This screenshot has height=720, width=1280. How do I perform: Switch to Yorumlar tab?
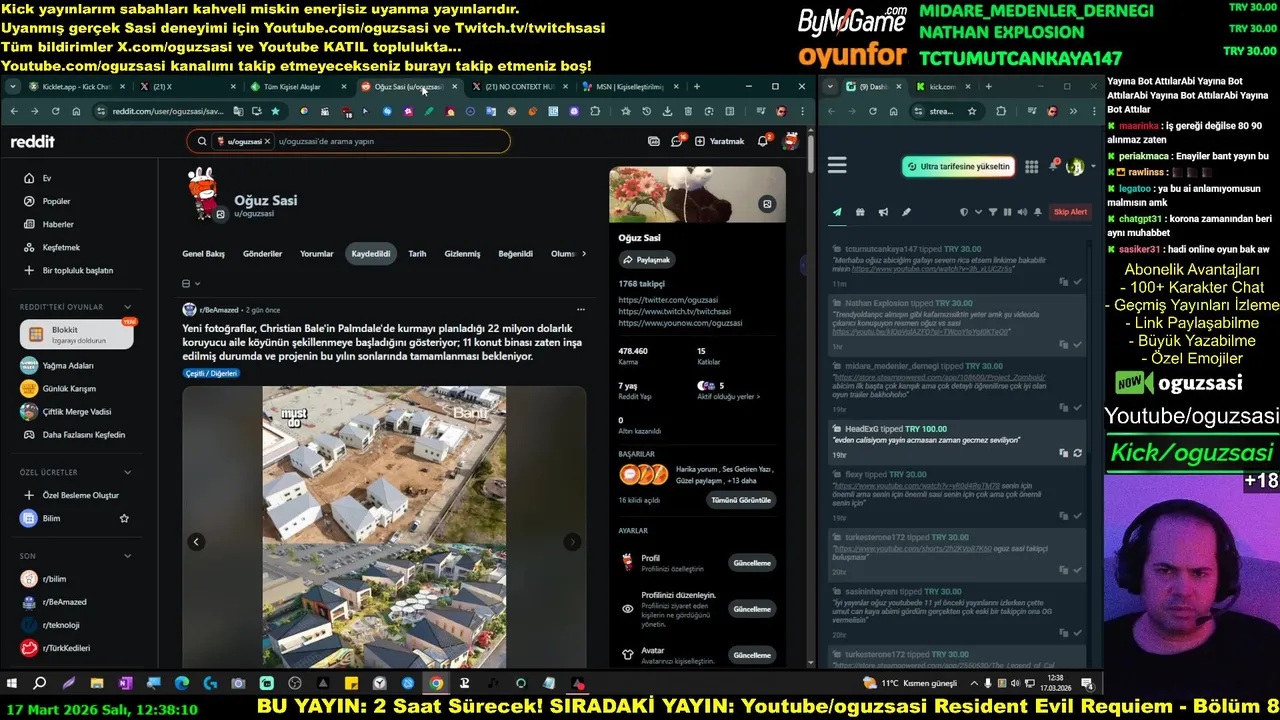(x=317, y=254)
